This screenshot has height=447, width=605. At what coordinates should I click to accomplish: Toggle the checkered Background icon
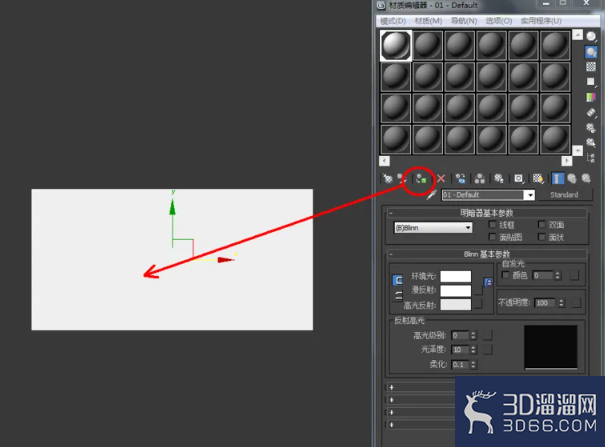[591, 67]
